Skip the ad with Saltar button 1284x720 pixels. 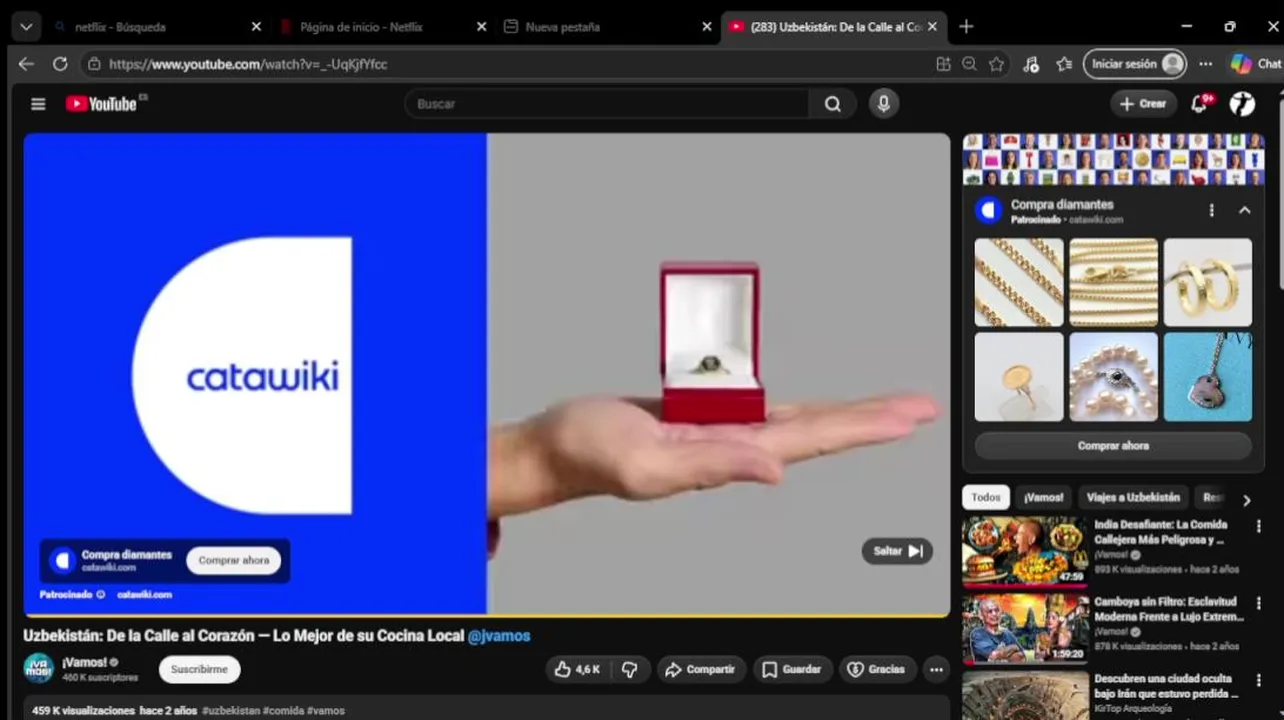(x=897, y=551)
